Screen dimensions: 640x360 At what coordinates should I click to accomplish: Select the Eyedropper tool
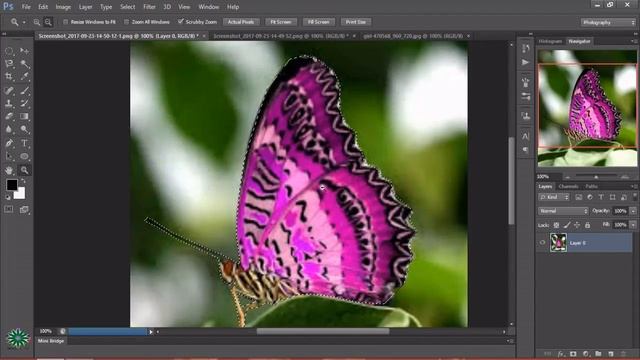[24, 76]
